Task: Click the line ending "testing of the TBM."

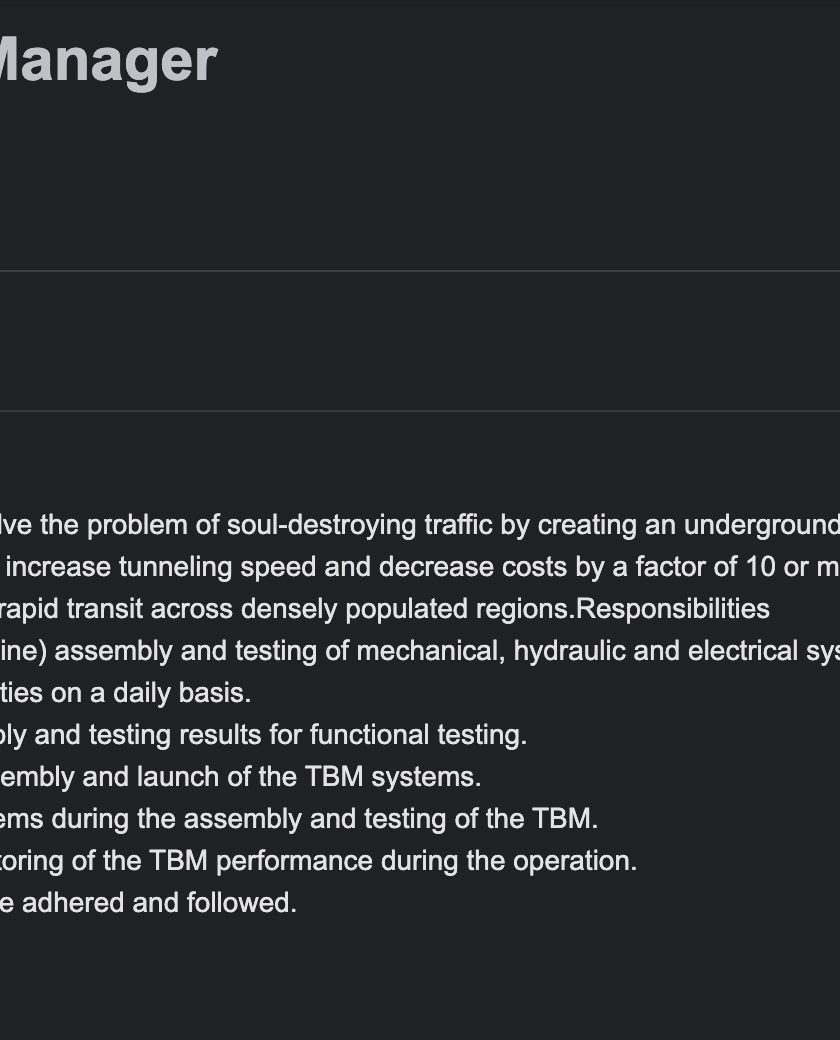Action: pos(299,818)
